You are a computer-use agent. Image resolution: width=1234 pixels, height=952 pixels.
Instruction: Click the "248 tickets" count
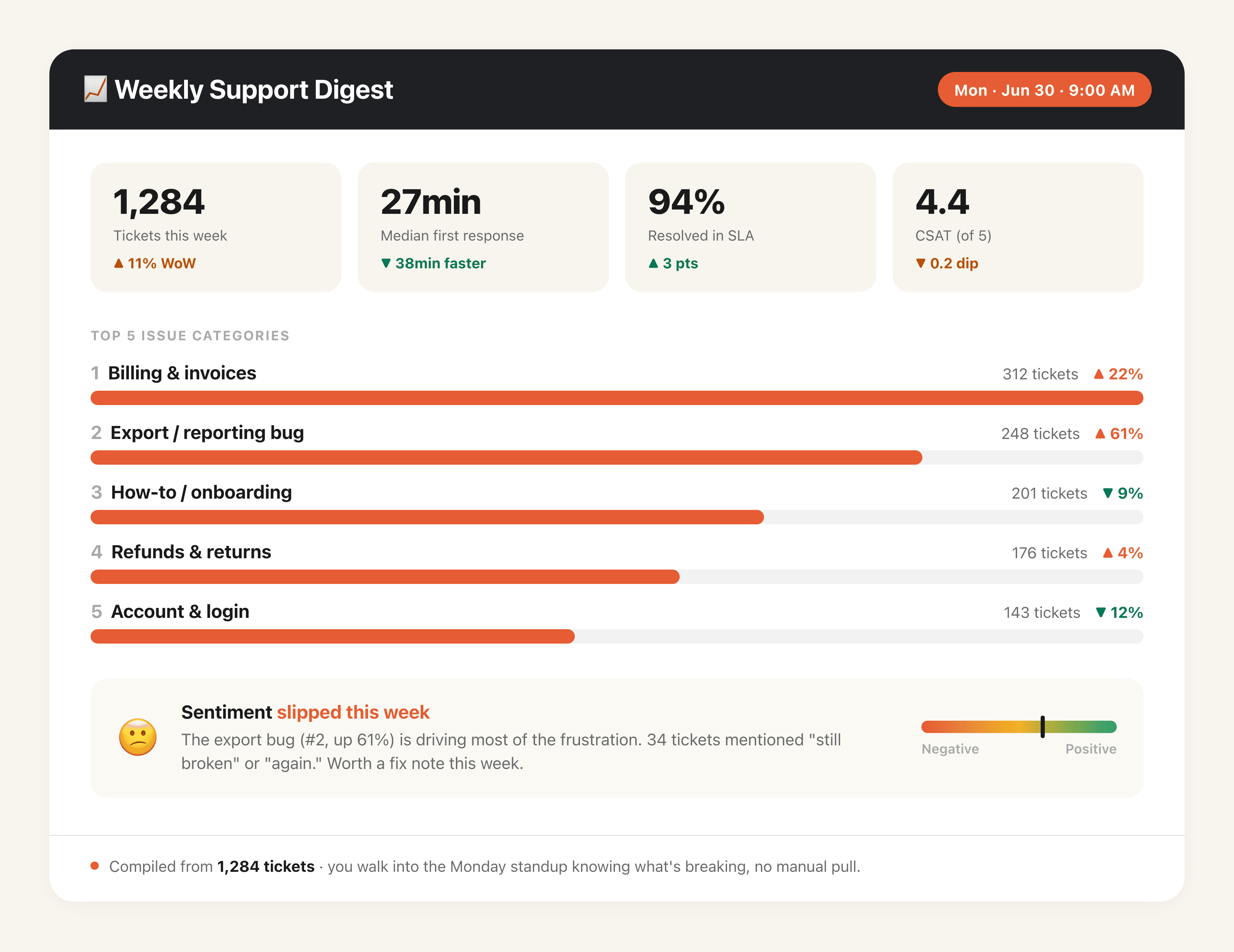point(1040,434)
